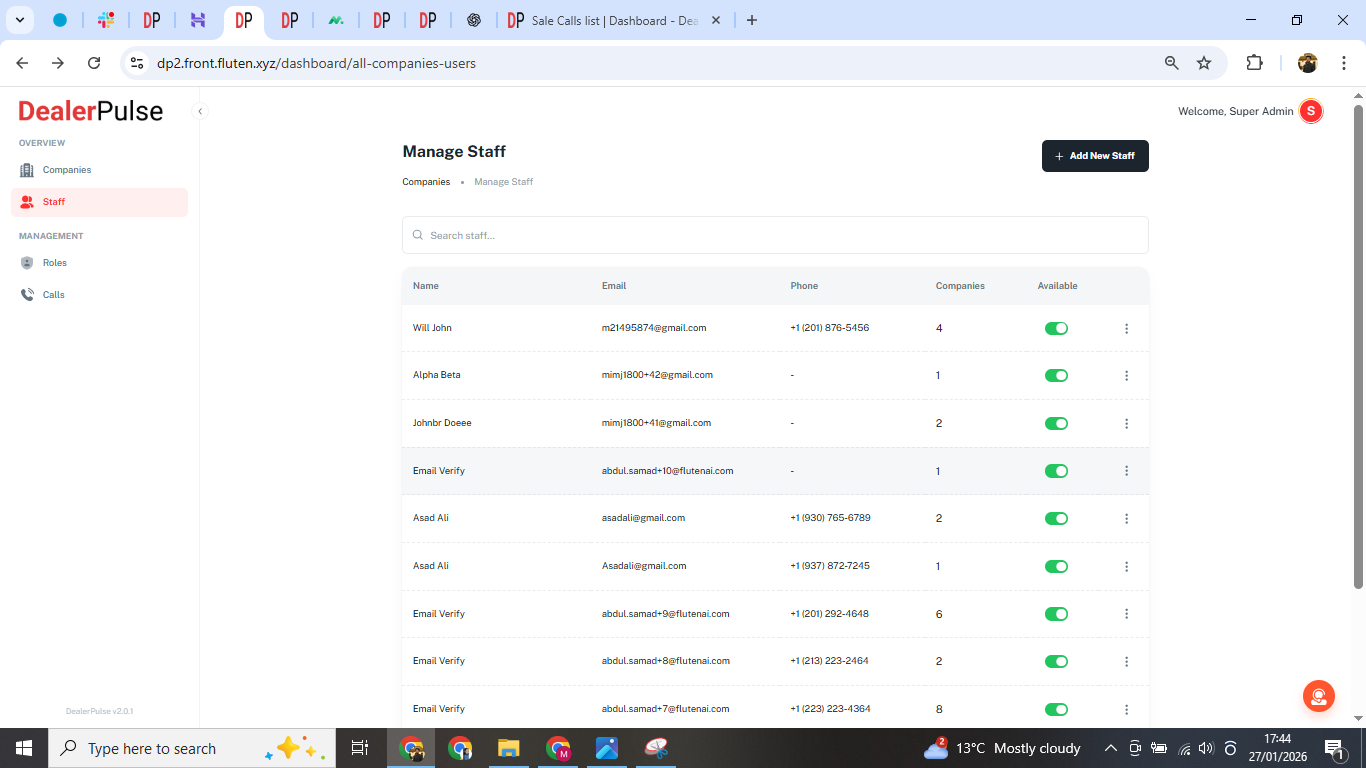Toggle availability for Will John

pos(1056,328)
